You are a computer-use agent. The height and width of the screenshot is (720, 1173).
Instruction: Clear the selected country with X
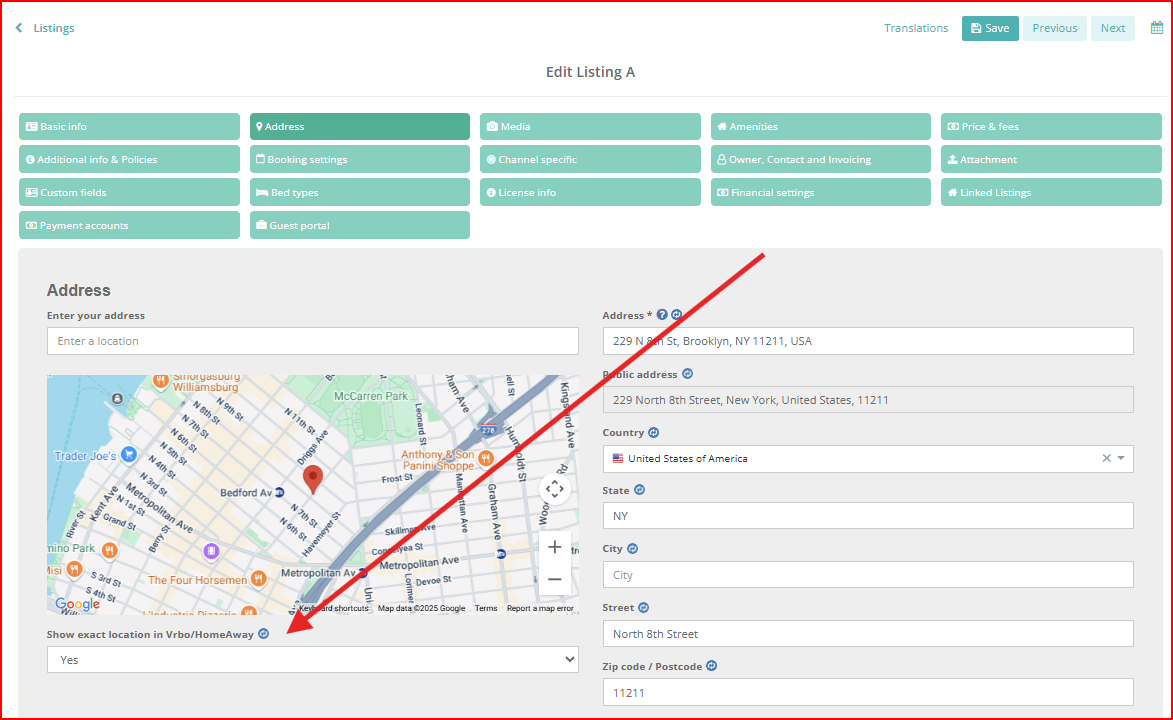tap(1106, 458)
